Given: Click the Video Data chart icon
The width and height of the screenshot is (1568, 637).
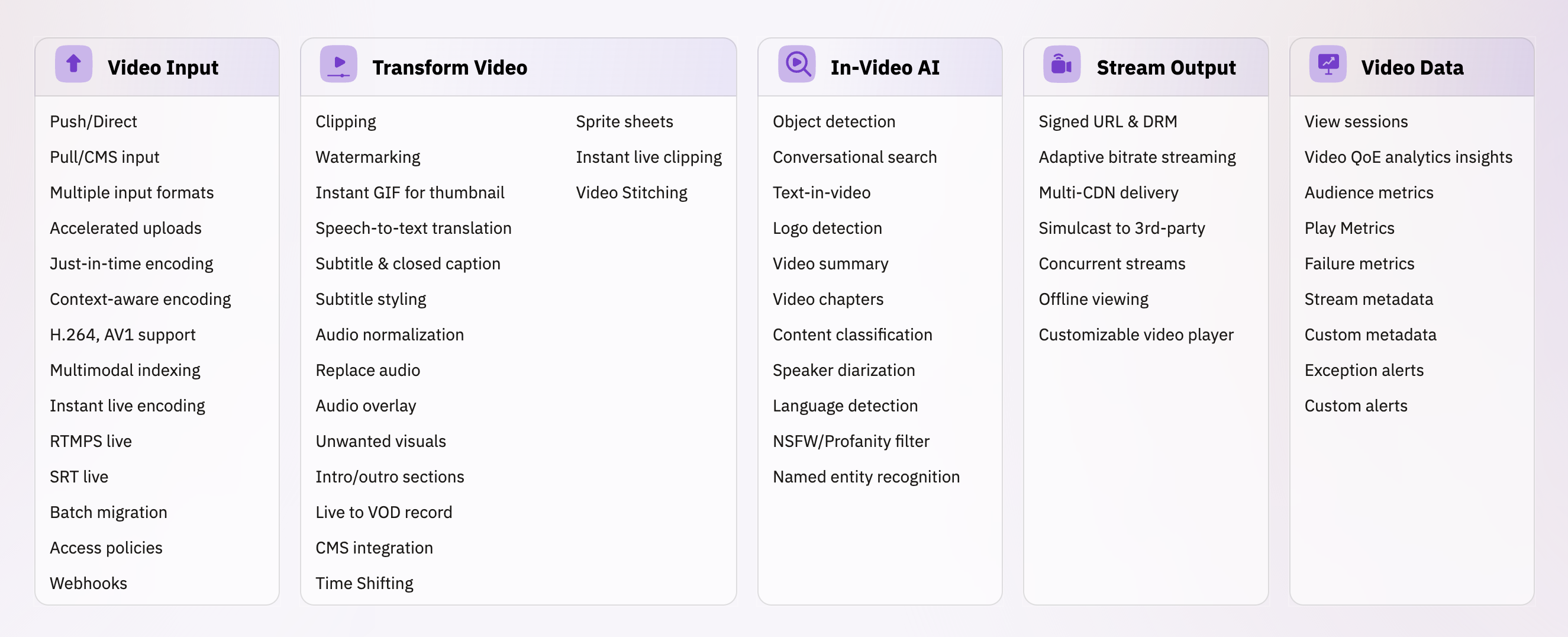Looking at the screenshot, I should click(1328, 64).
